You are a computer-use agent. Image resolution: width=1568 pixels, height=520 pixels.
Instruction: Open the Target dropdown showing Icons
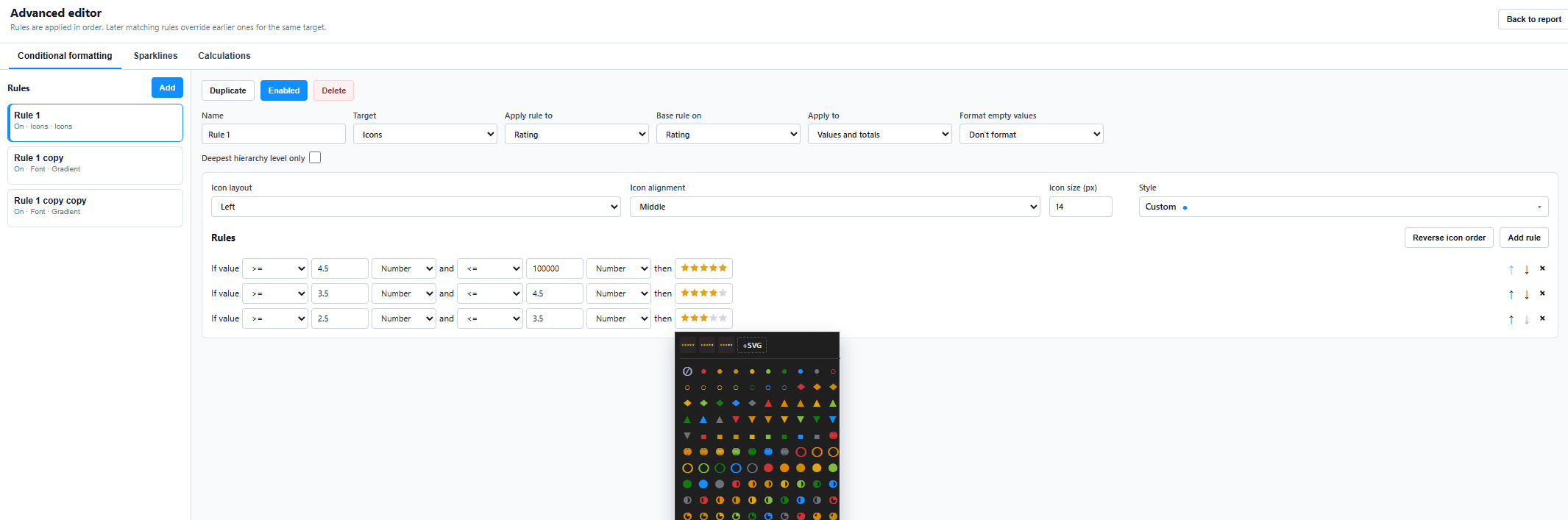click(425, 134)
